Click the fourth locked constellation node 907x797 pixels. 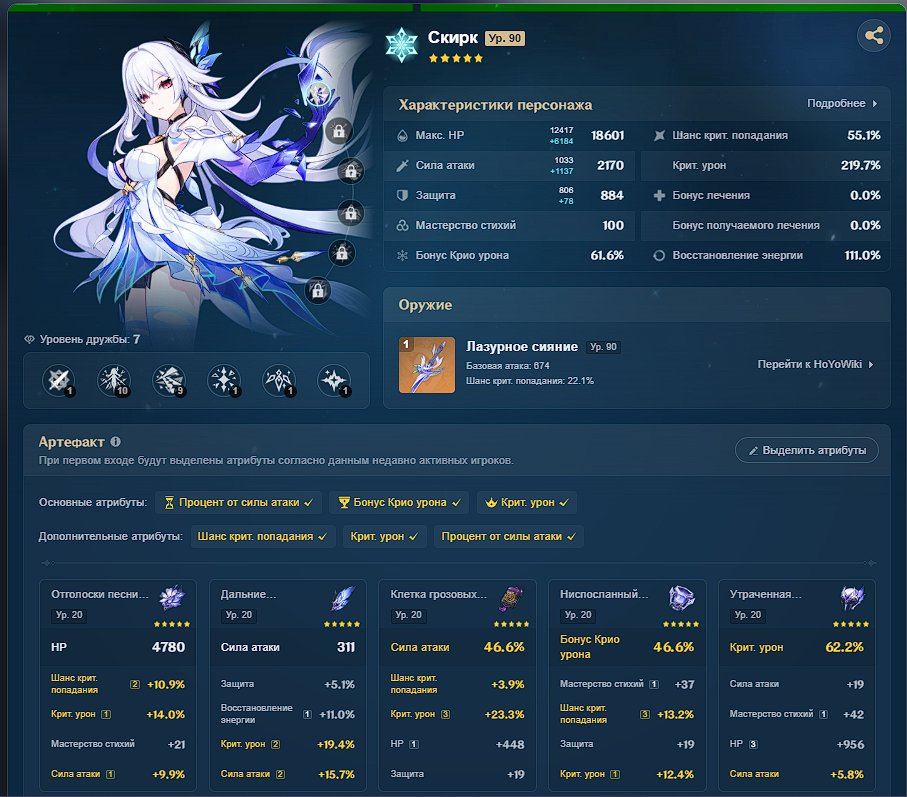pos(351,213)
